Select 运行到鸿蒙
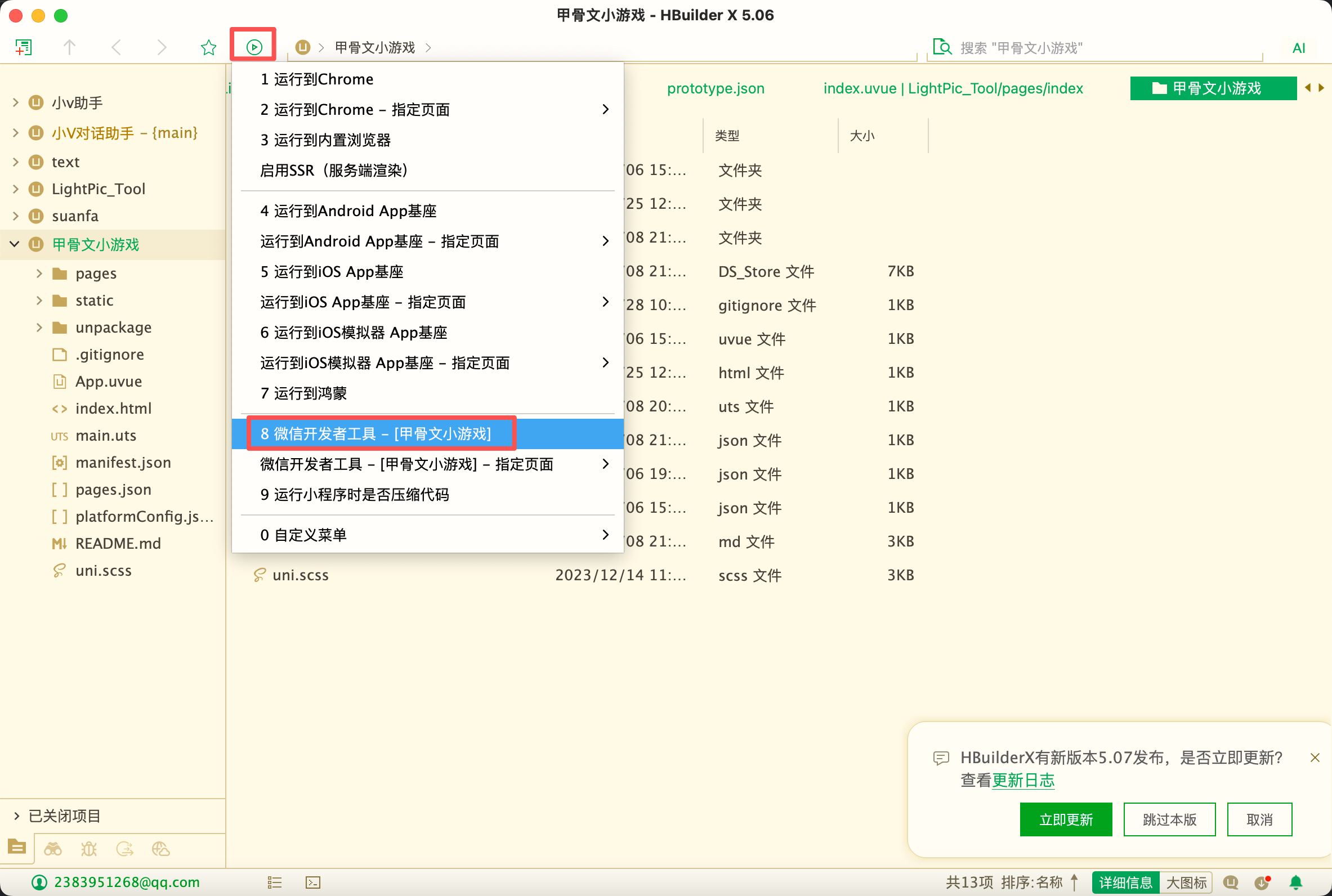Image resolution: width=1332 pixels, height=896 pixels. 427,393
